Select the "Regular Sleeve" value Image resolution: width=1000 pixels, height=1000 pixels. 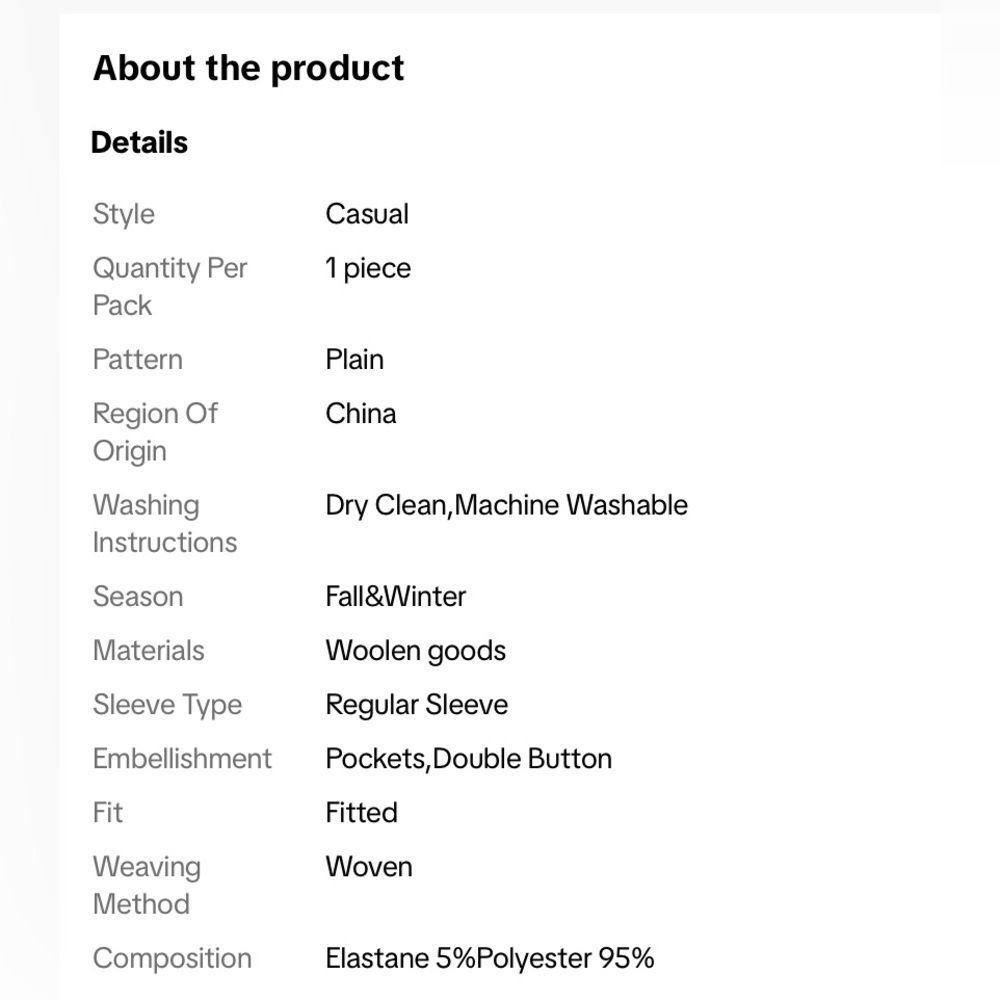(416, 705)
